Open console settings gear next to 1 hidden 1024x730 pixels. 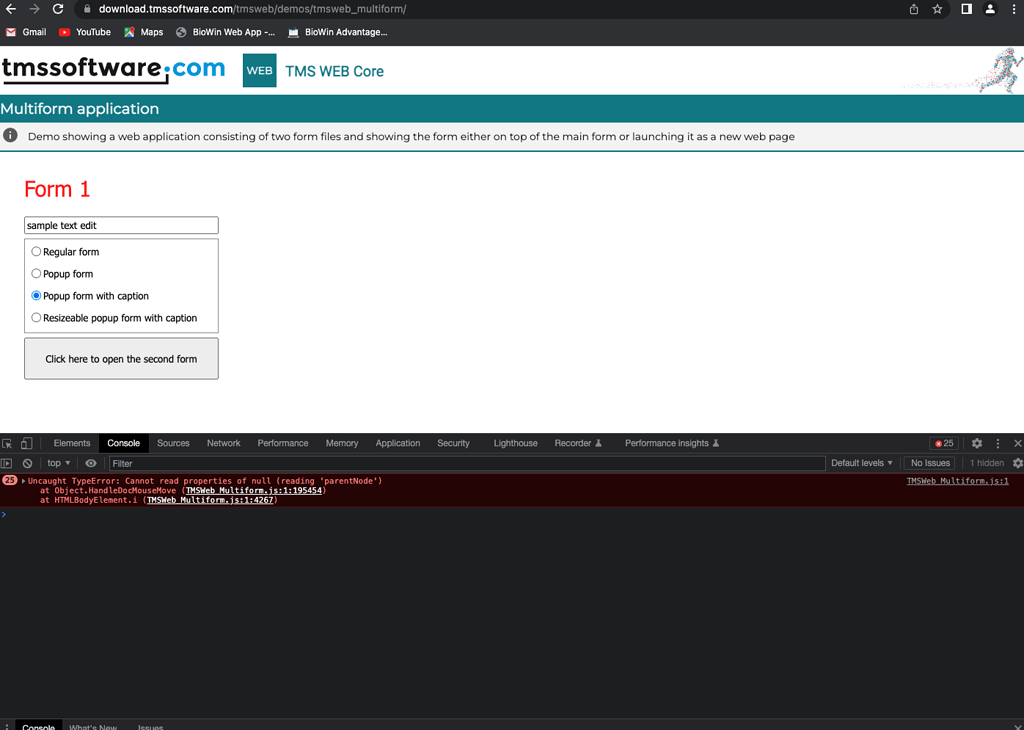[x=1017, y=462]
